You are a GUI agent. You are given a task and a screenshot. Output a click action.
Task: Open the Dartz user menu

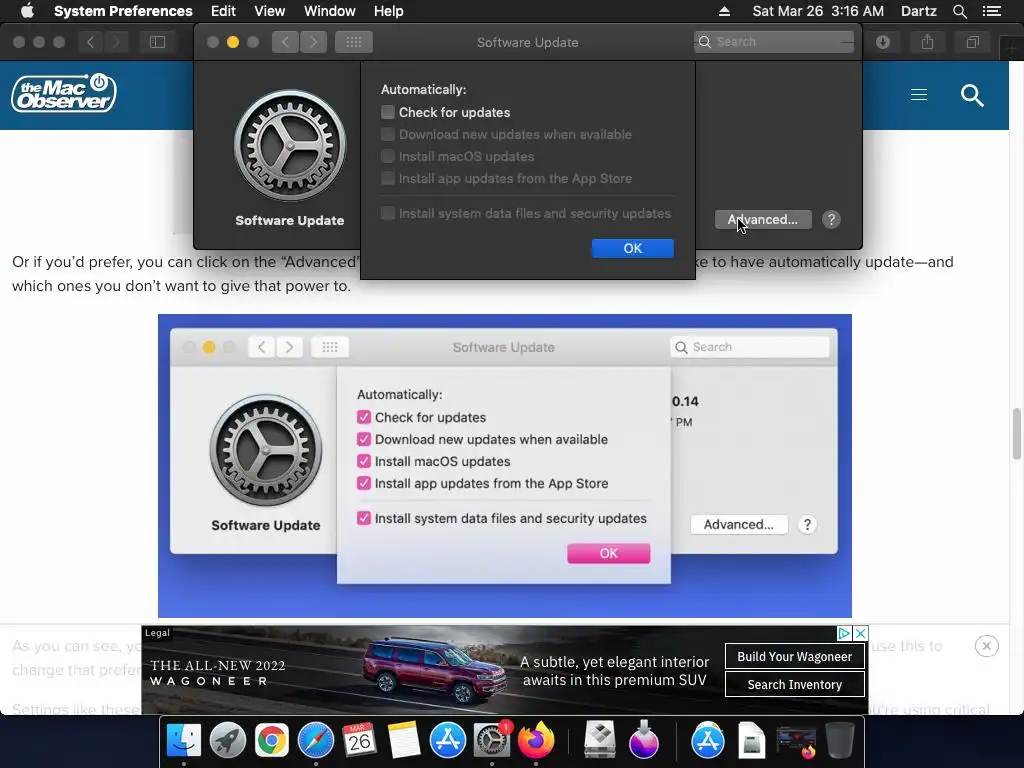918,11
